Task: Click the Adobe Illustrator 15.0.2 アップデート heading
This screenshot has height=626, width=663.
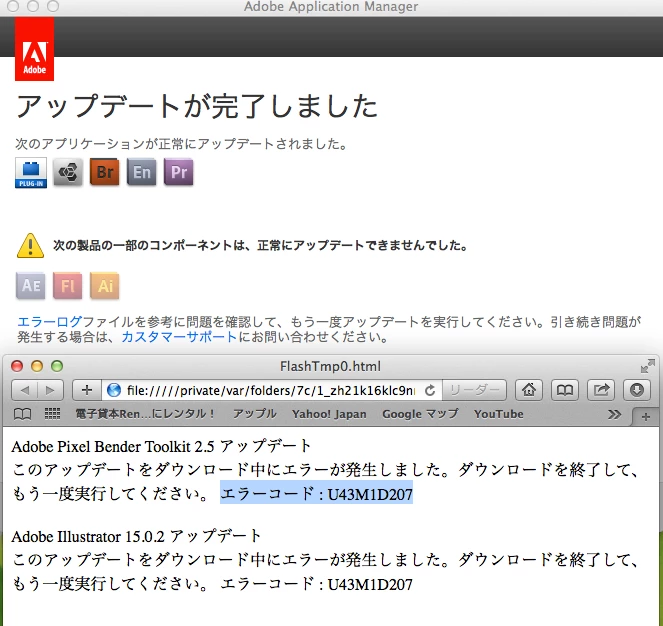Action: coord(136,537)
